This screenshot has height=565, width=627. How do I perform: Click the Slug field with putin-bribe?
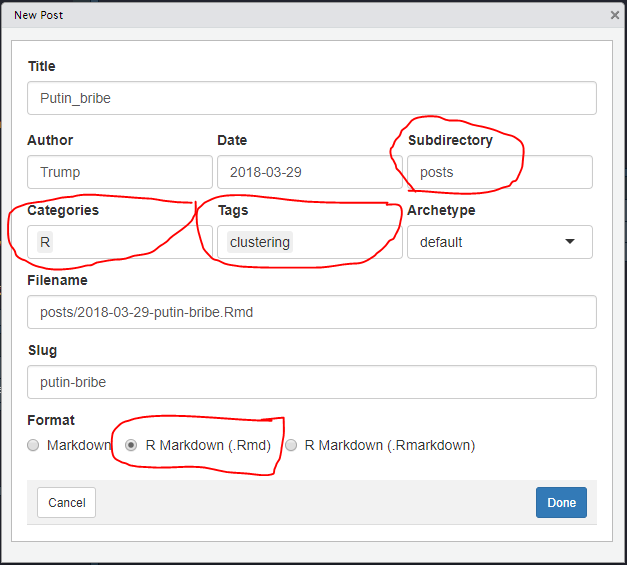click(312, 382)
